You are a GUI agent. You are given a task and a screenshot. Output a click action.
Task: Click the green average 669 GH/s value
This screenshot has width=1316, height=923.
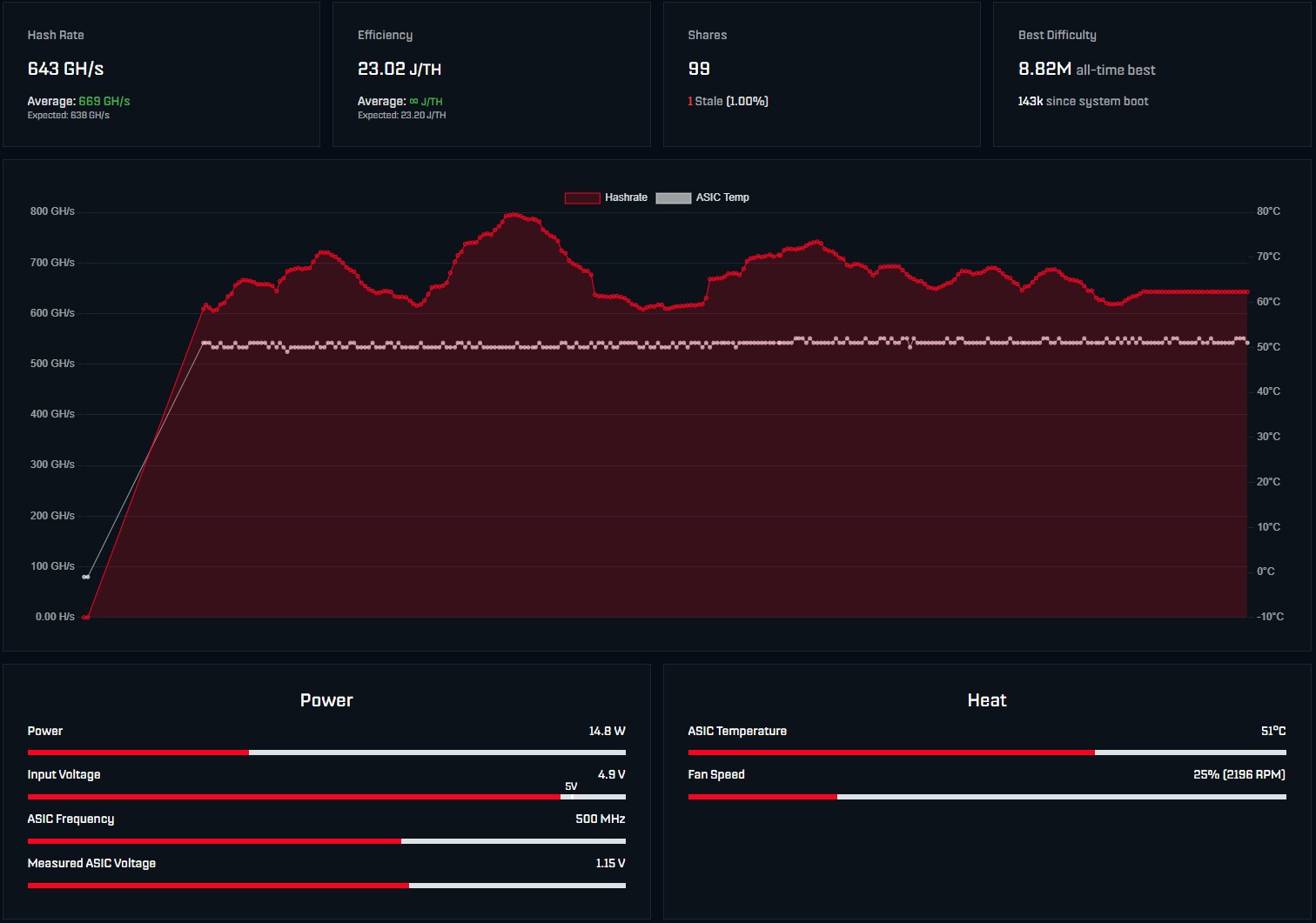click(104, 101)
